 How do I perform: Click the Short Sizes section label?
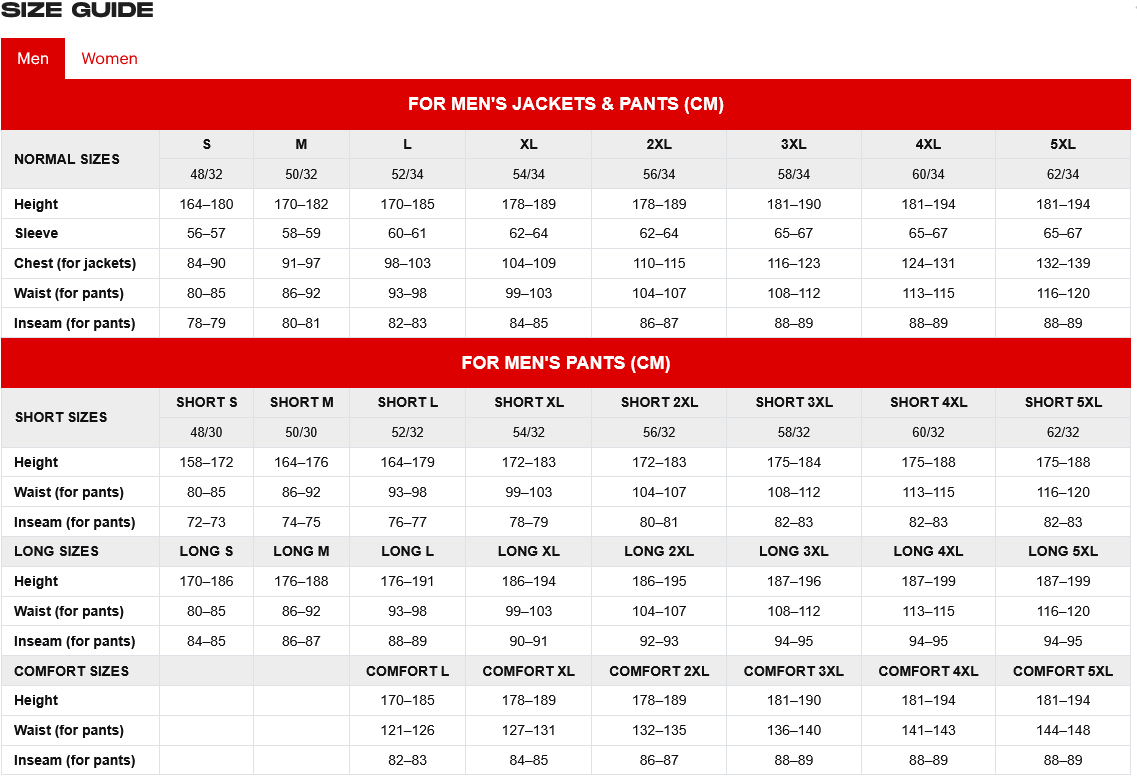61,417
